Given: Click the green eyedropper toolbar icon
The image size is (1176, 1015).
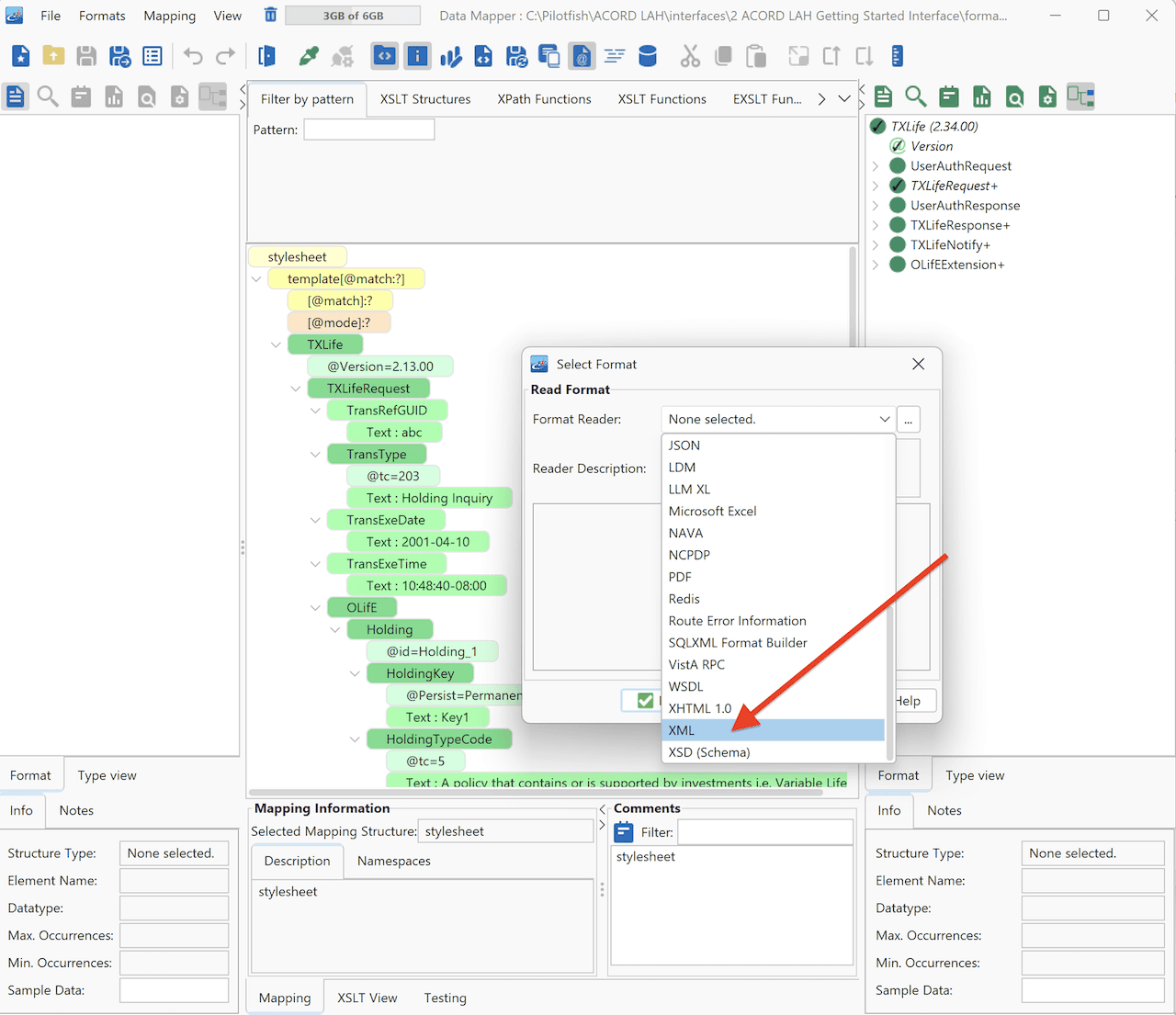Looking at the screenshot, I should (309, 56).
